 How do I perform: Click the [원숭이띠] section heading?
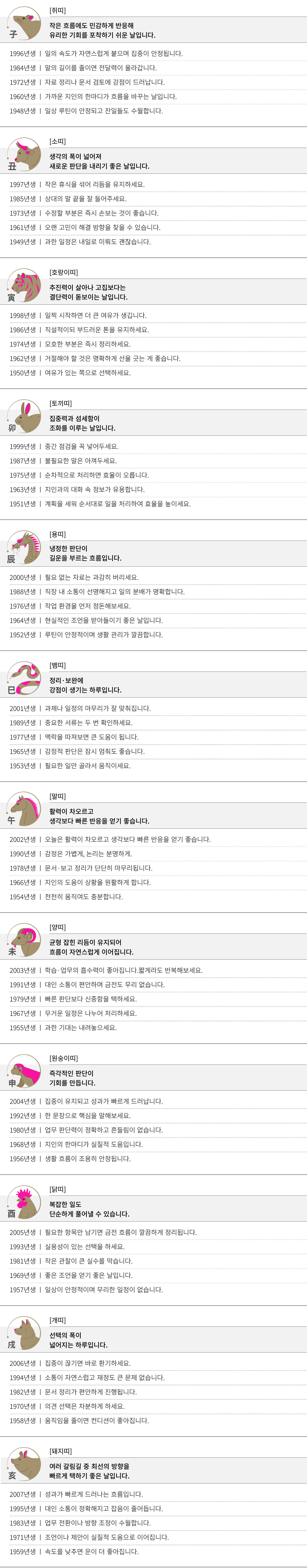coord(63,1058)
